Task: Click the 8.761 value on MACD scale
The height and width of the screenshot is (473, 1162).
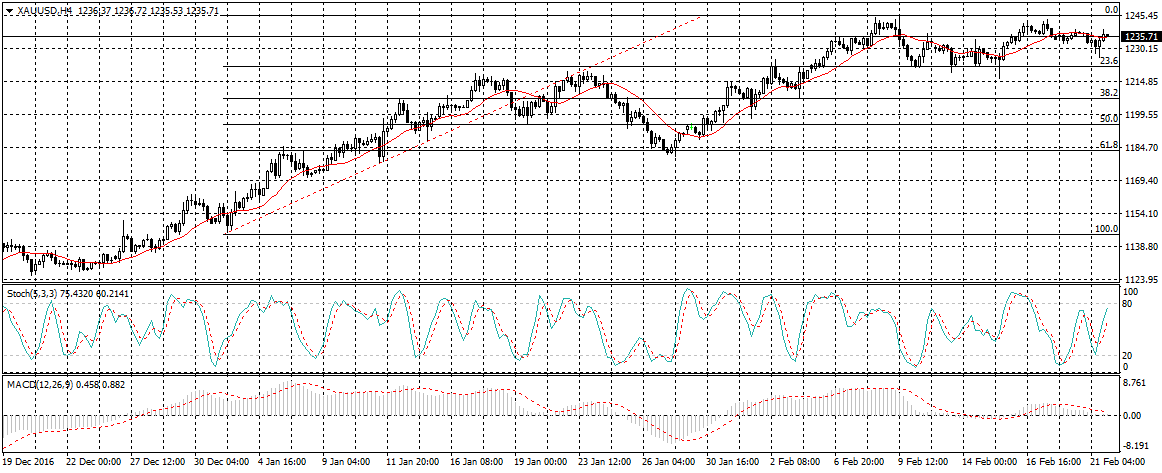Action: click(x=1134, y=383)
